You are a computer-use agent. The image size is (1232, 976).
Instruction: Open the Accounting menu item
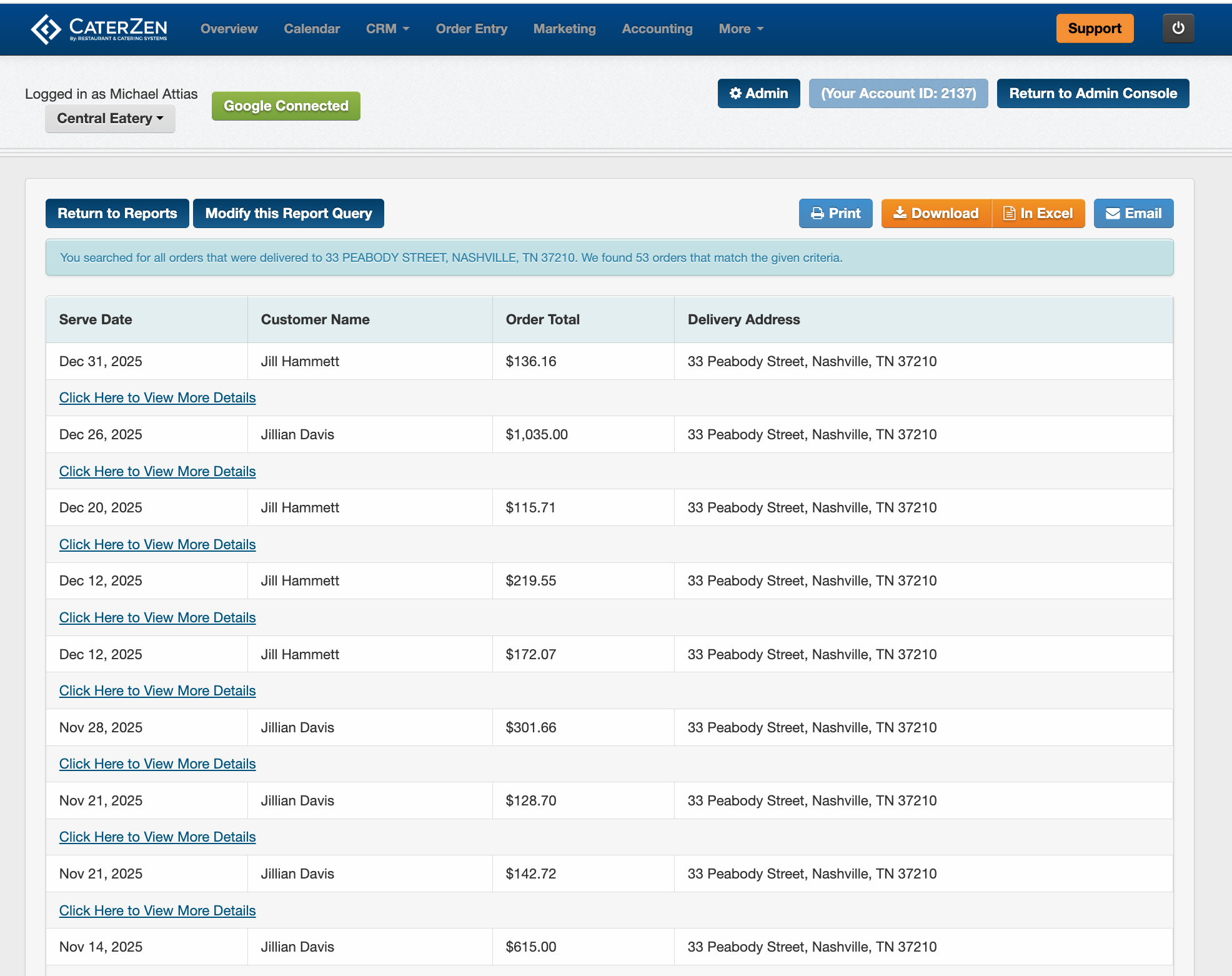pyautogui.click(x=657, y=29)
